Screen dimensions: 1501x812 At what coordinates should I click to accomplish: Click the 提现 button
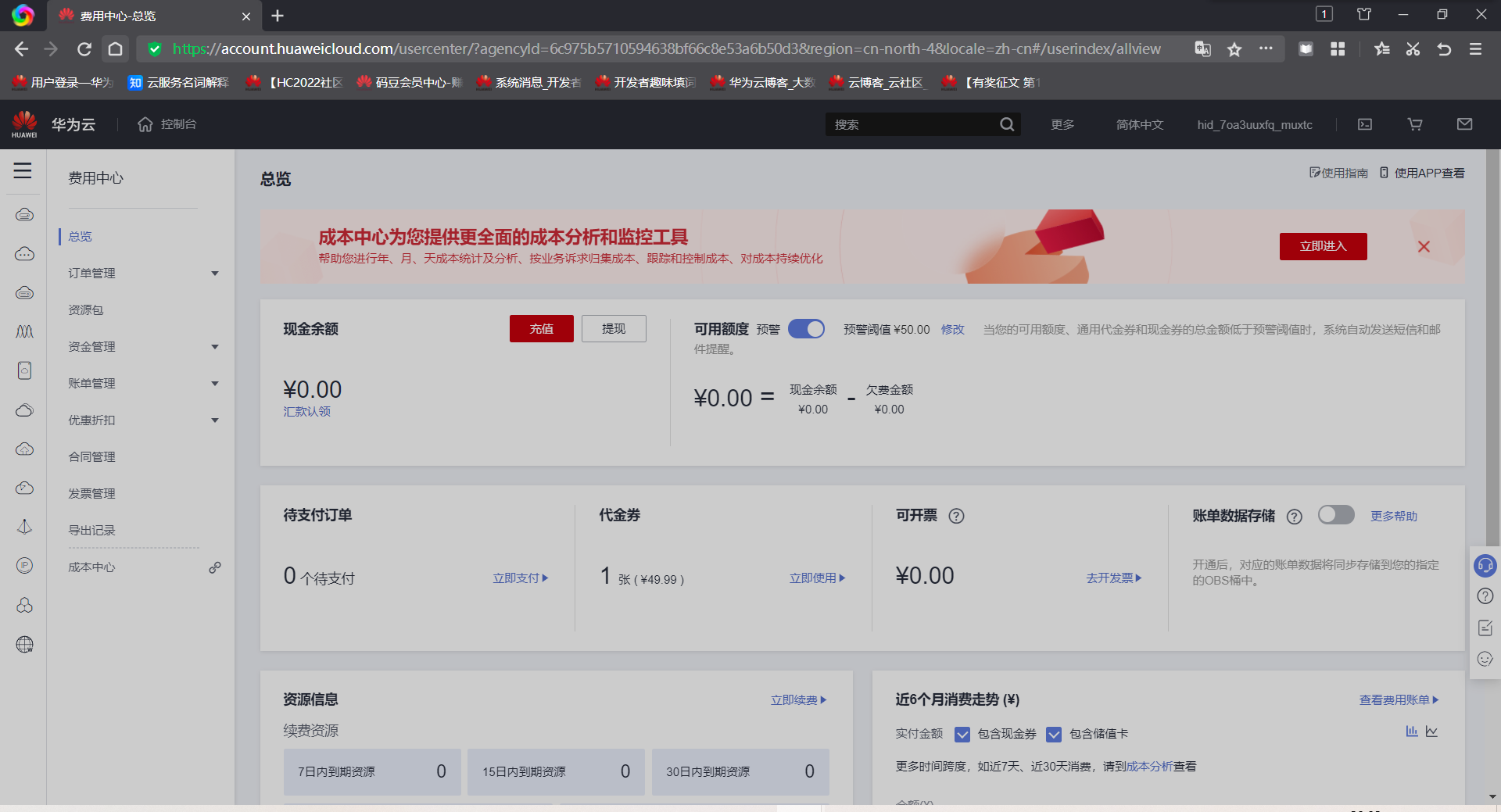click(614, 329)
